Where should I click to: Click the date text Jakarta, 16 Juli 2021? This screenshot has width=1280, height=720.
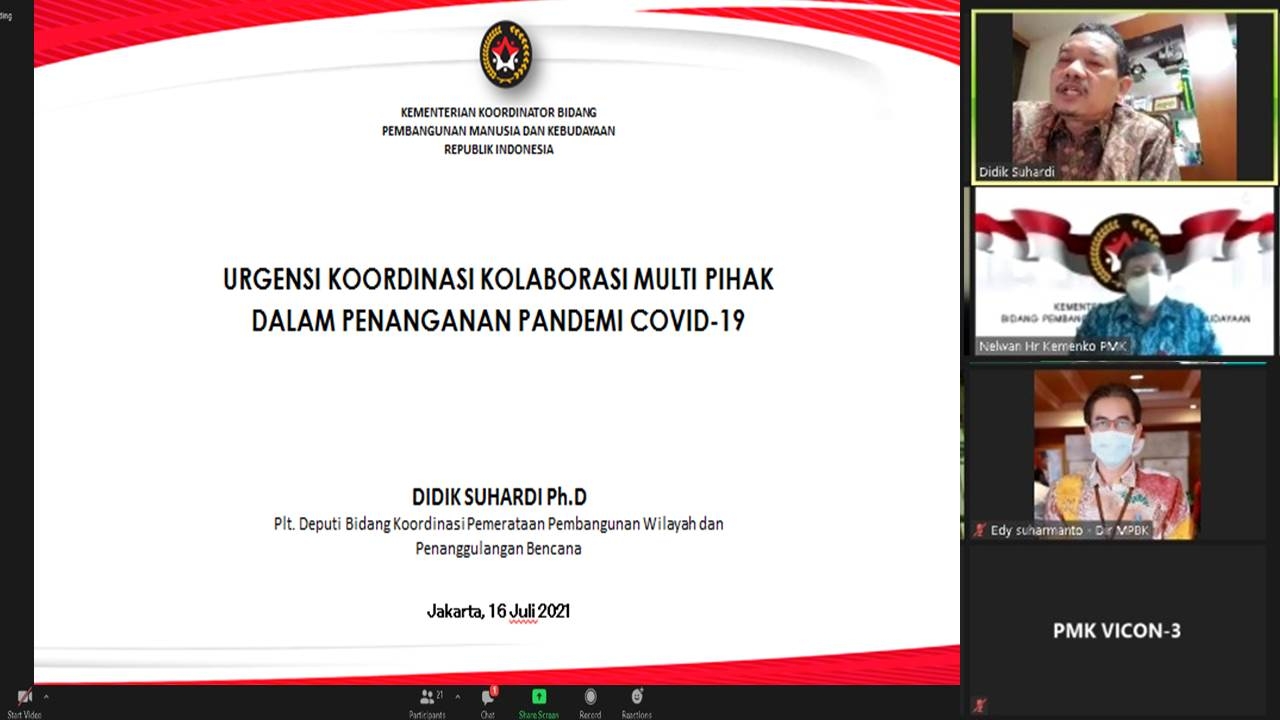click(x=498, y=611)
